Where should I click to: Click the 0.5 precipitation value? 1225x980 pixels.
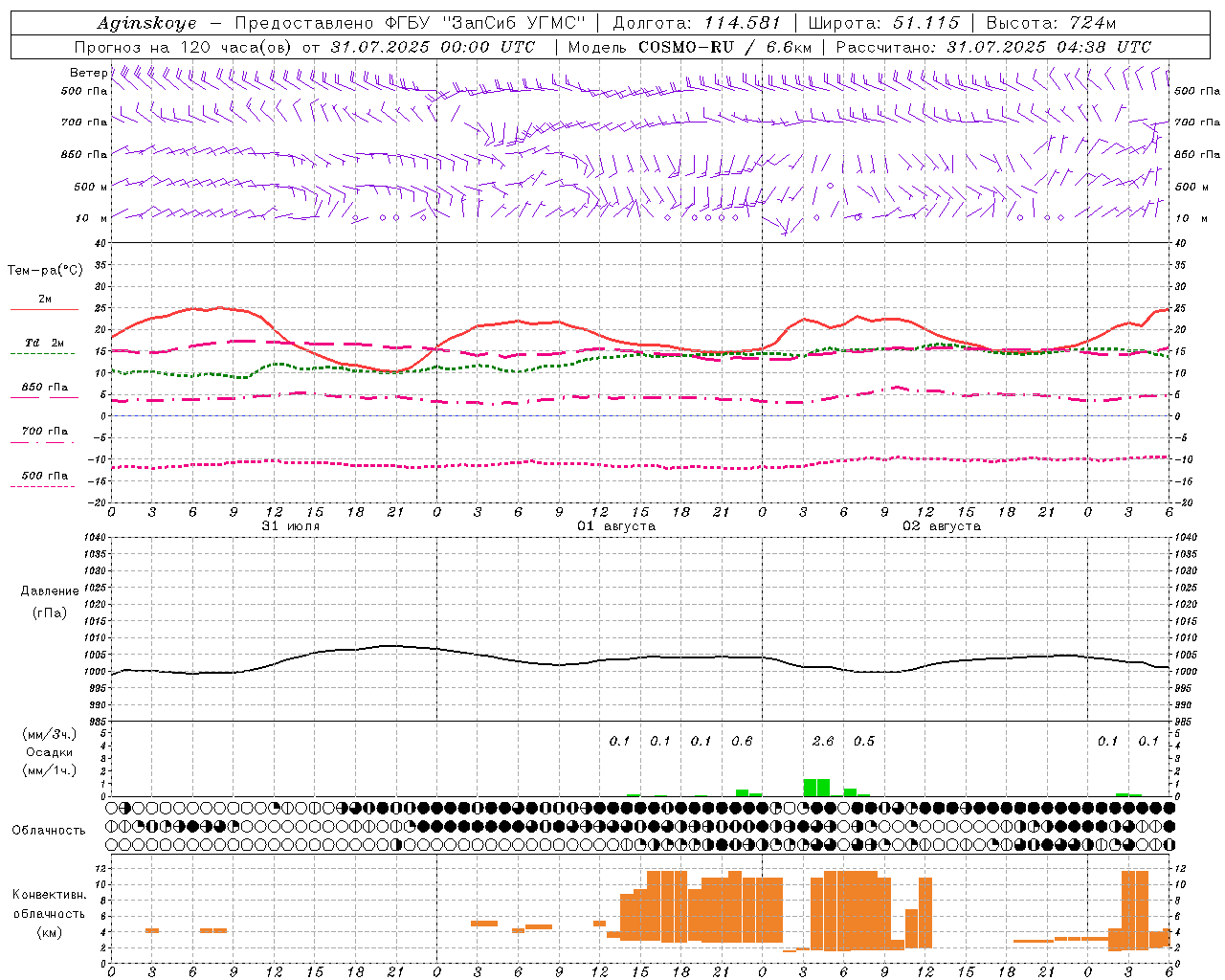tap(863, 741)
